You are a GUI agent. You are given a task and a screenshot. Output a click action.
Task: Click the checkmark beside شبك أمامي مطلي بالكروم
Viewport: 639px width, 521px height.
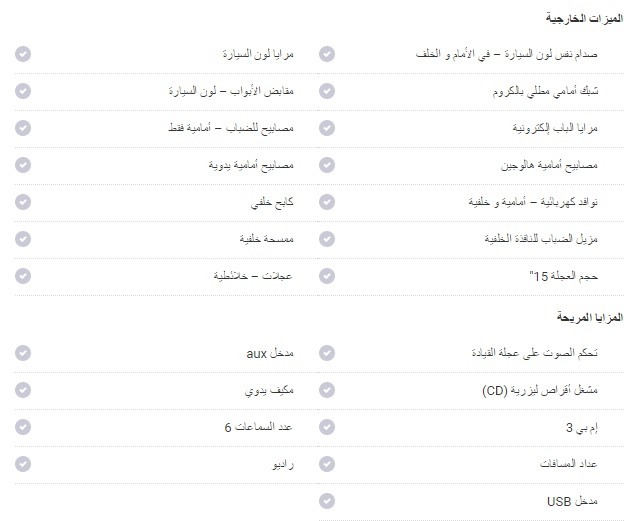[x=327, y=91]
